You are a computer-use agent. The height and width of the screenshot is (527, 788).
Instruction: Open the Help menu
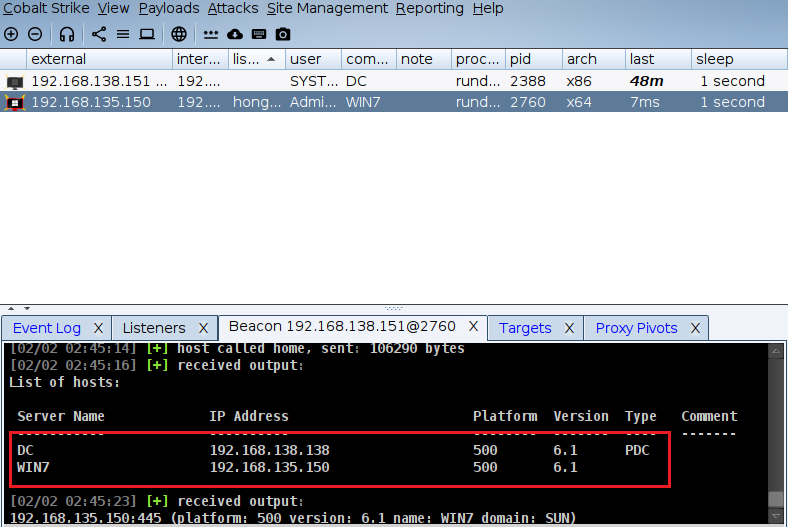(487, 9)
